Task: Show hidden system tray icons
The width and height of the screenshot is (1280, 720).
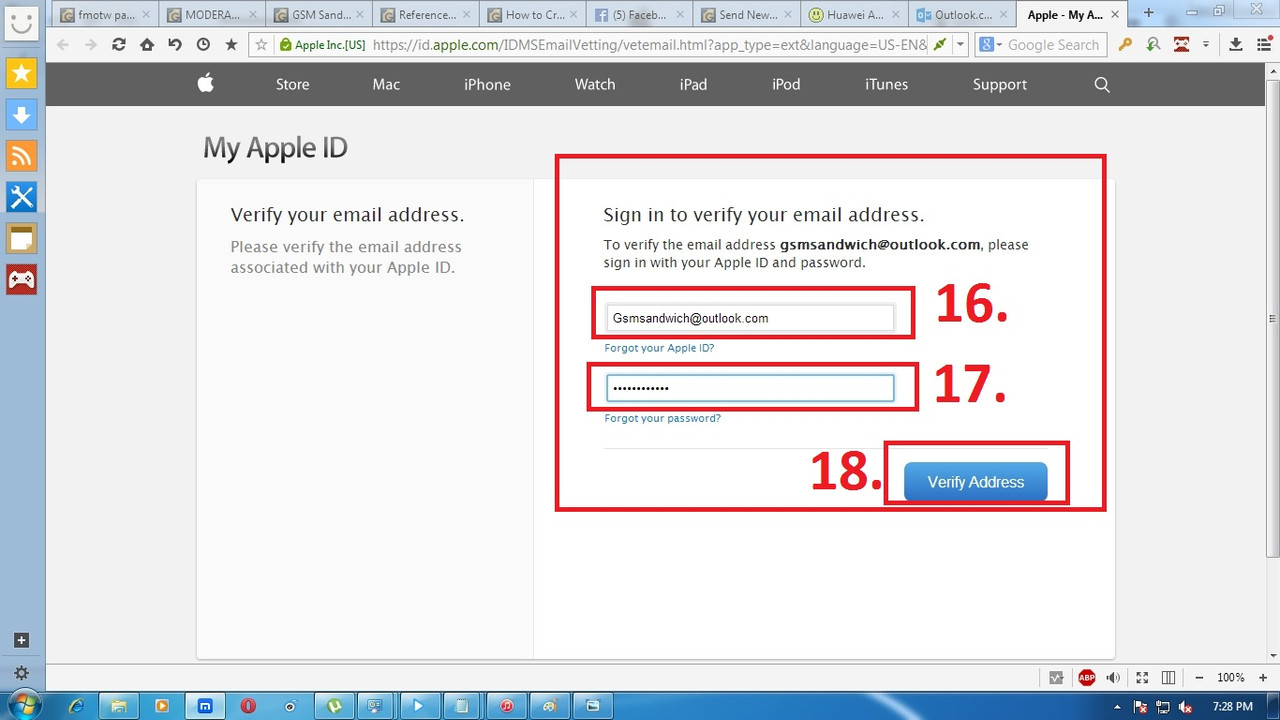Action: [1117, 706]
